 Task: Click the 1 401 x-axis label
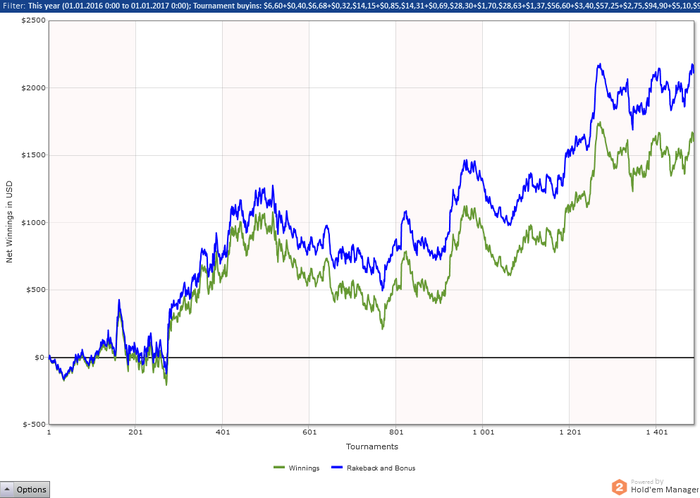(x=656, y=432)
